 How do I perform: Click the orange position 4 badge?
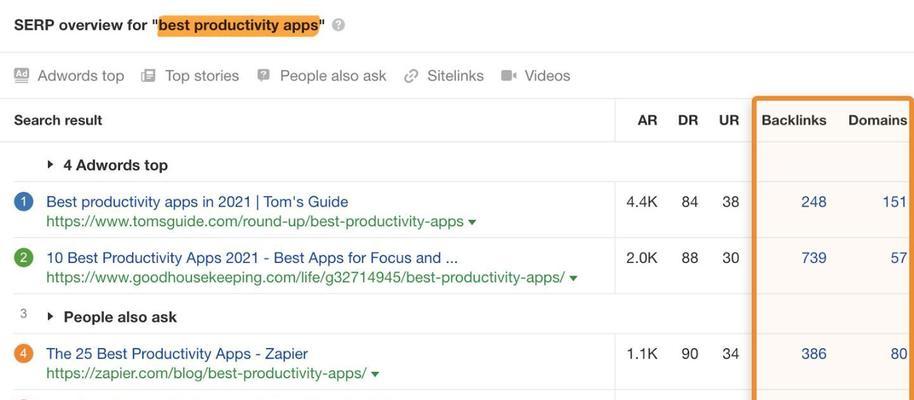pyautogui.click(x=23, y=354)
